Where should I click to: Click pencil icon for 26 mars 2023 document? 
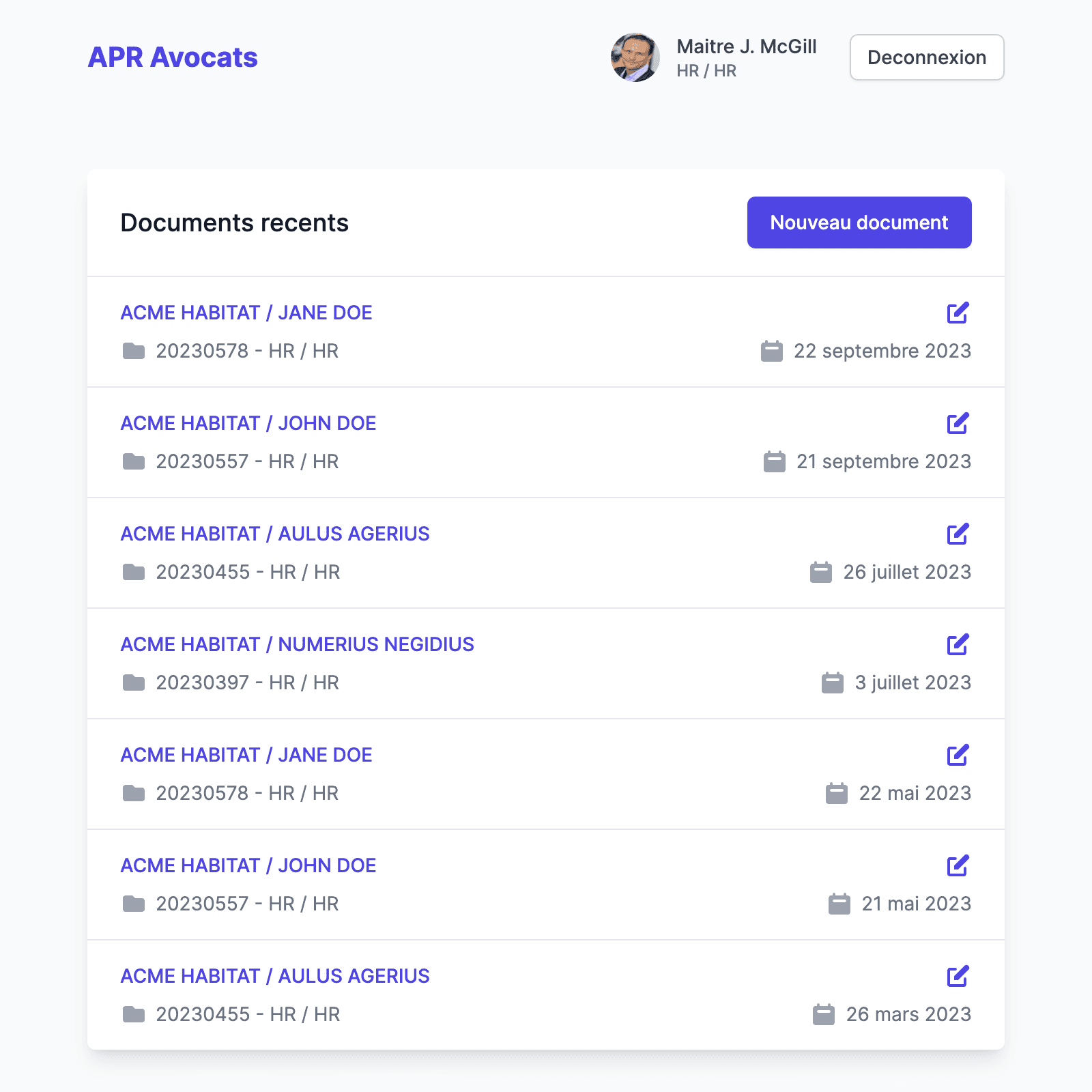[x=958, y=976]
